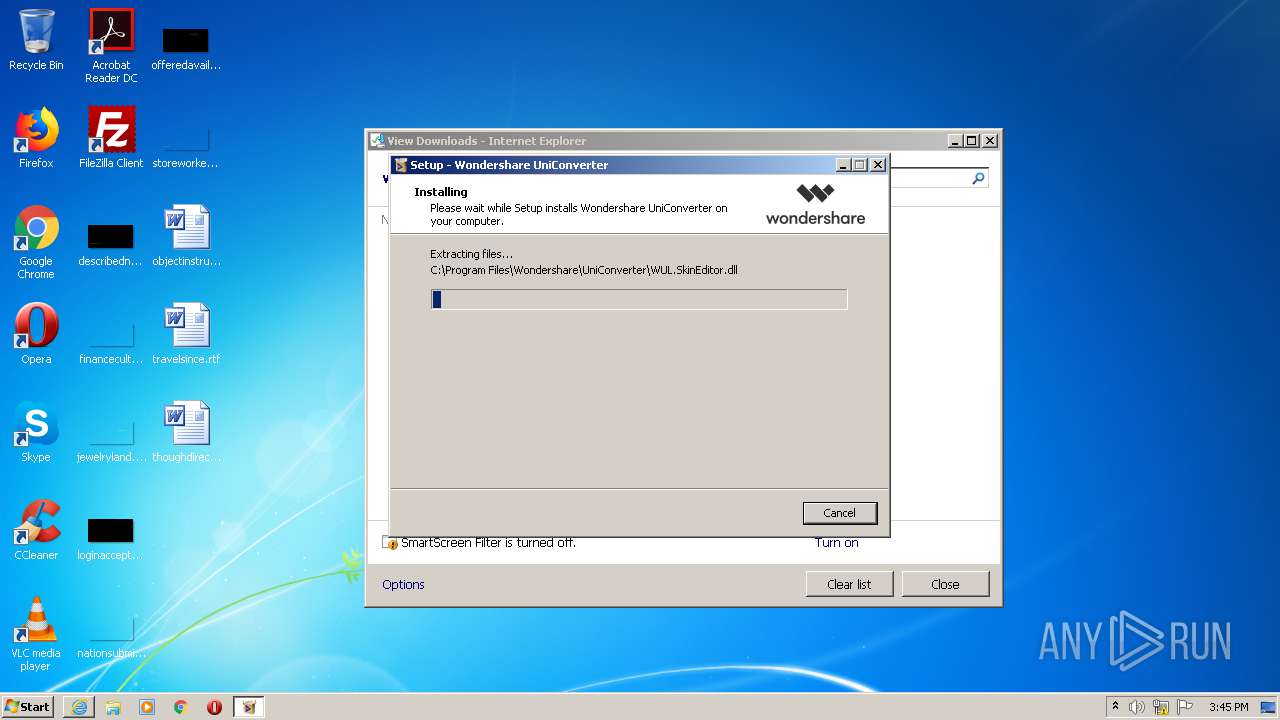Click the installation progress bar
This screenshot has width=1280, height=720.
(x=639, y=299)
